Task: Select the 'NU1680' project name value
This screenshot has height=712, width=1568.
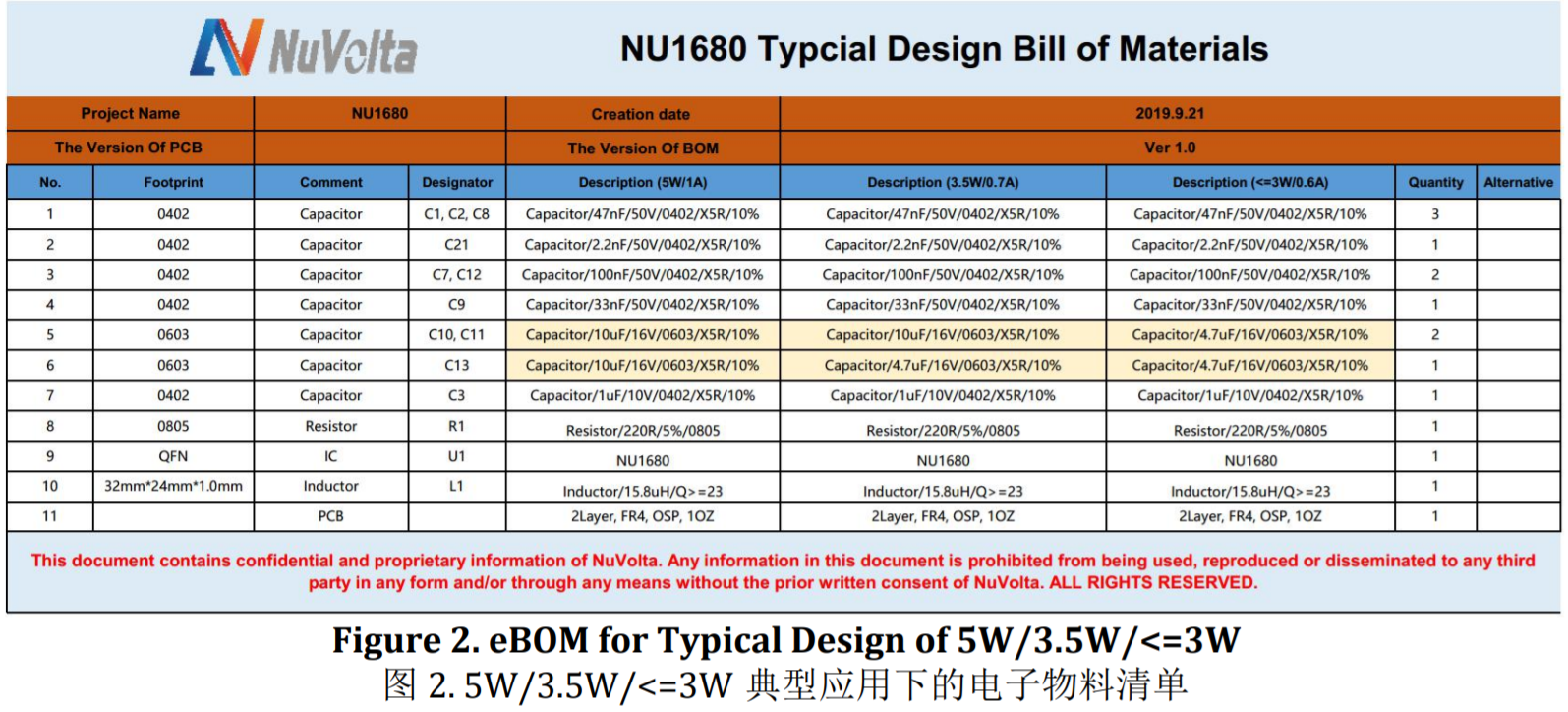Action: click(x=379, y=113)
